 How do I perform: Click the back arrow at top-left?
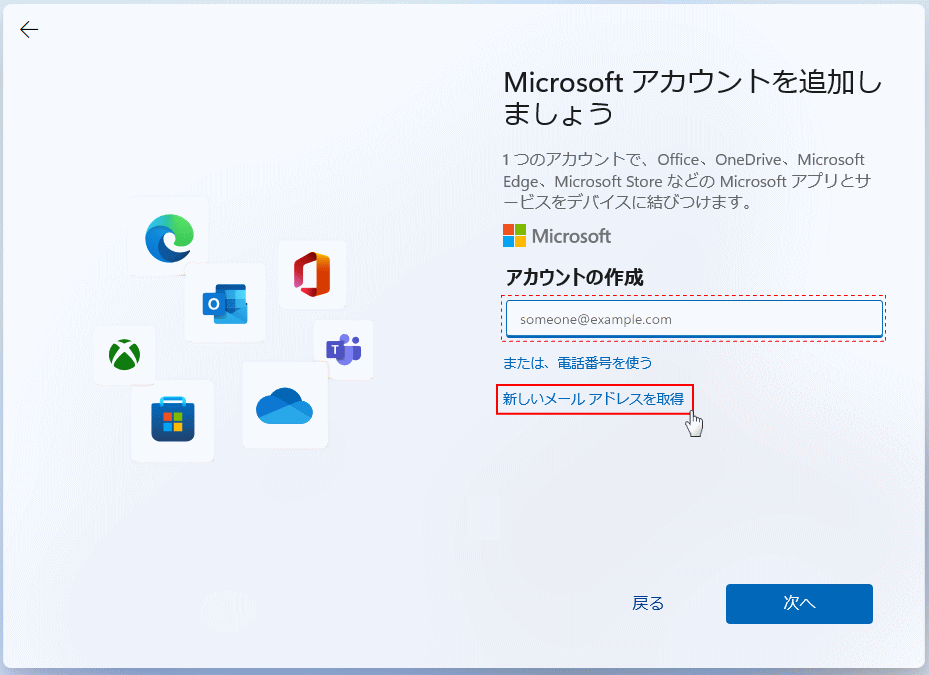(29, 30)
